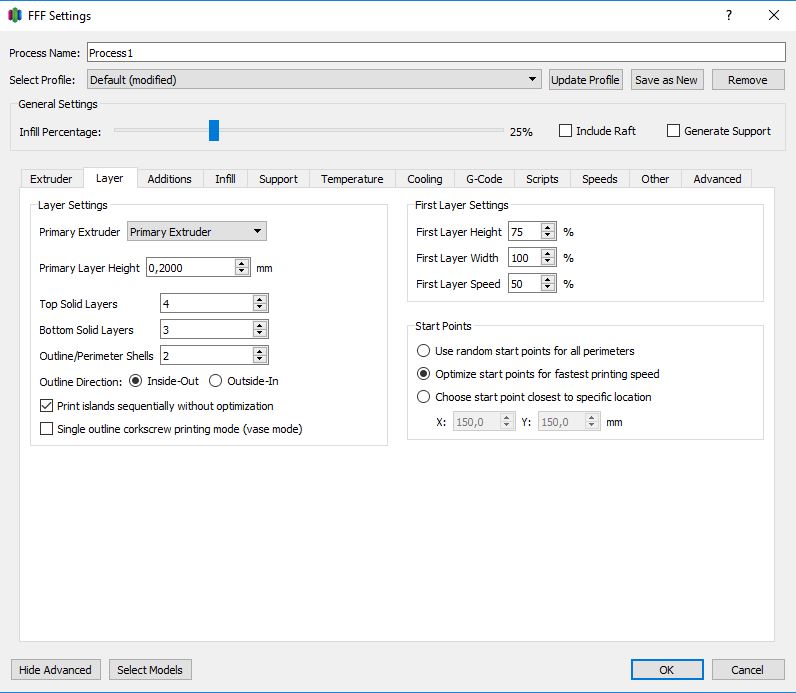Screen dimensions: 796x693
Task: Decrease First Layer Height with down arrow
Action: point(547,236)
